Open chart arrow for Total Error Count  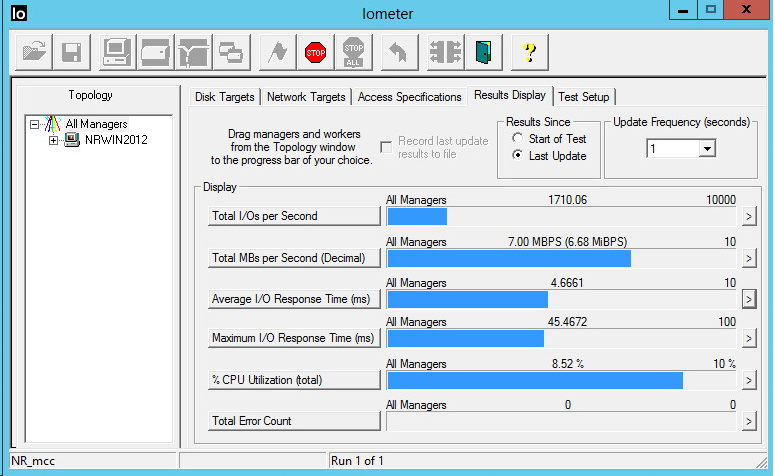[749, 422]
